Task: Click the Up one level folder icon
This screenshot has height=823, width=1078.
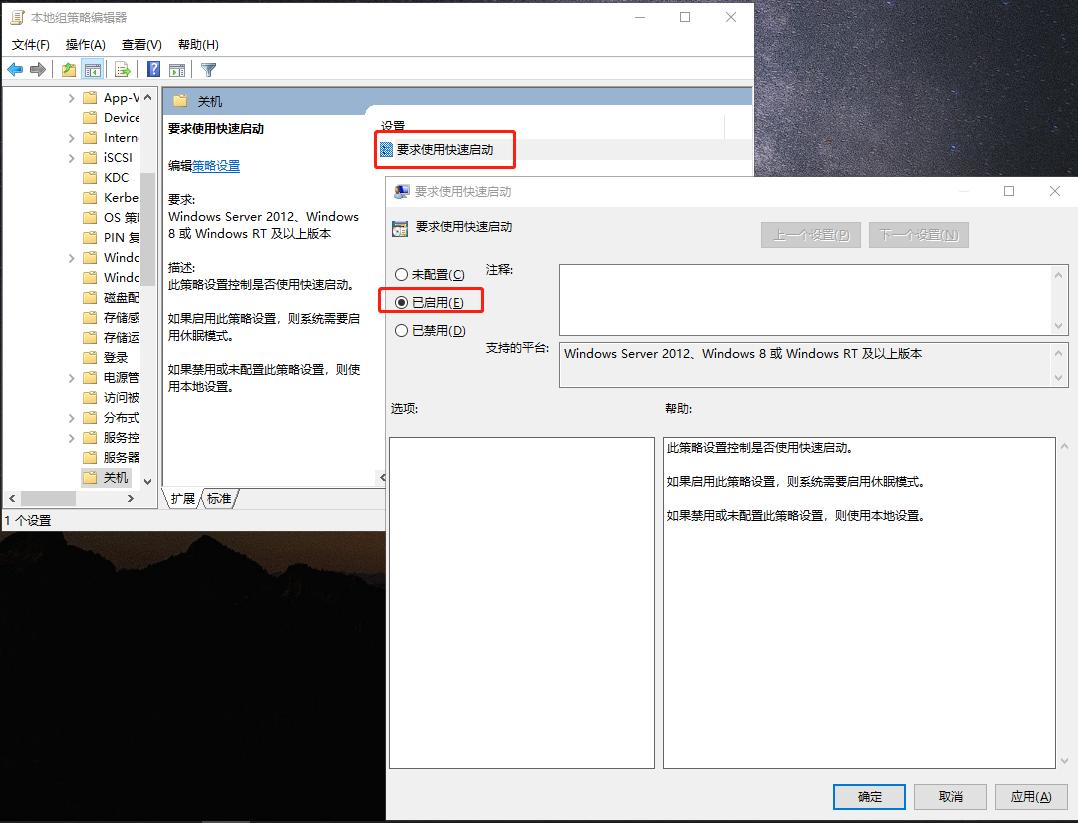Action: point(67,69)
